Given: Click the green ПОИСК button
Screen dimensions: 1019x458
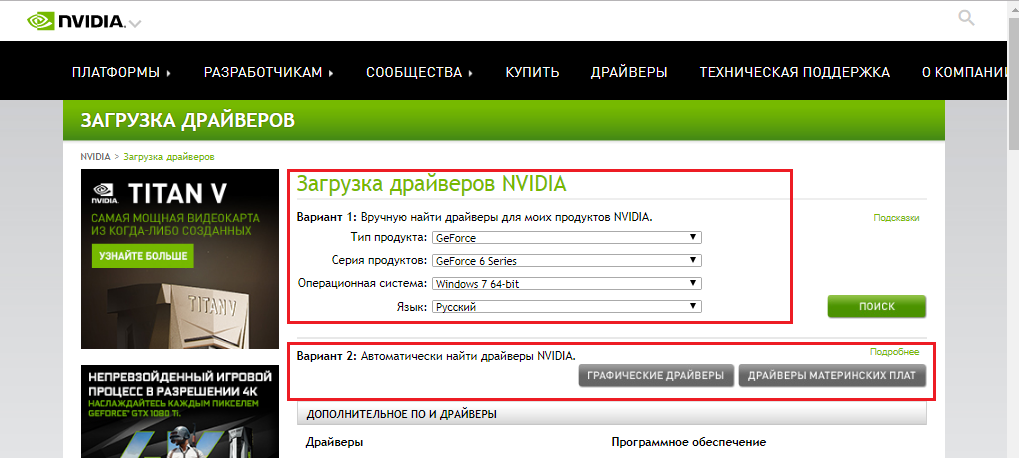Looking at the screenshot, I should [x=877, y=306].
